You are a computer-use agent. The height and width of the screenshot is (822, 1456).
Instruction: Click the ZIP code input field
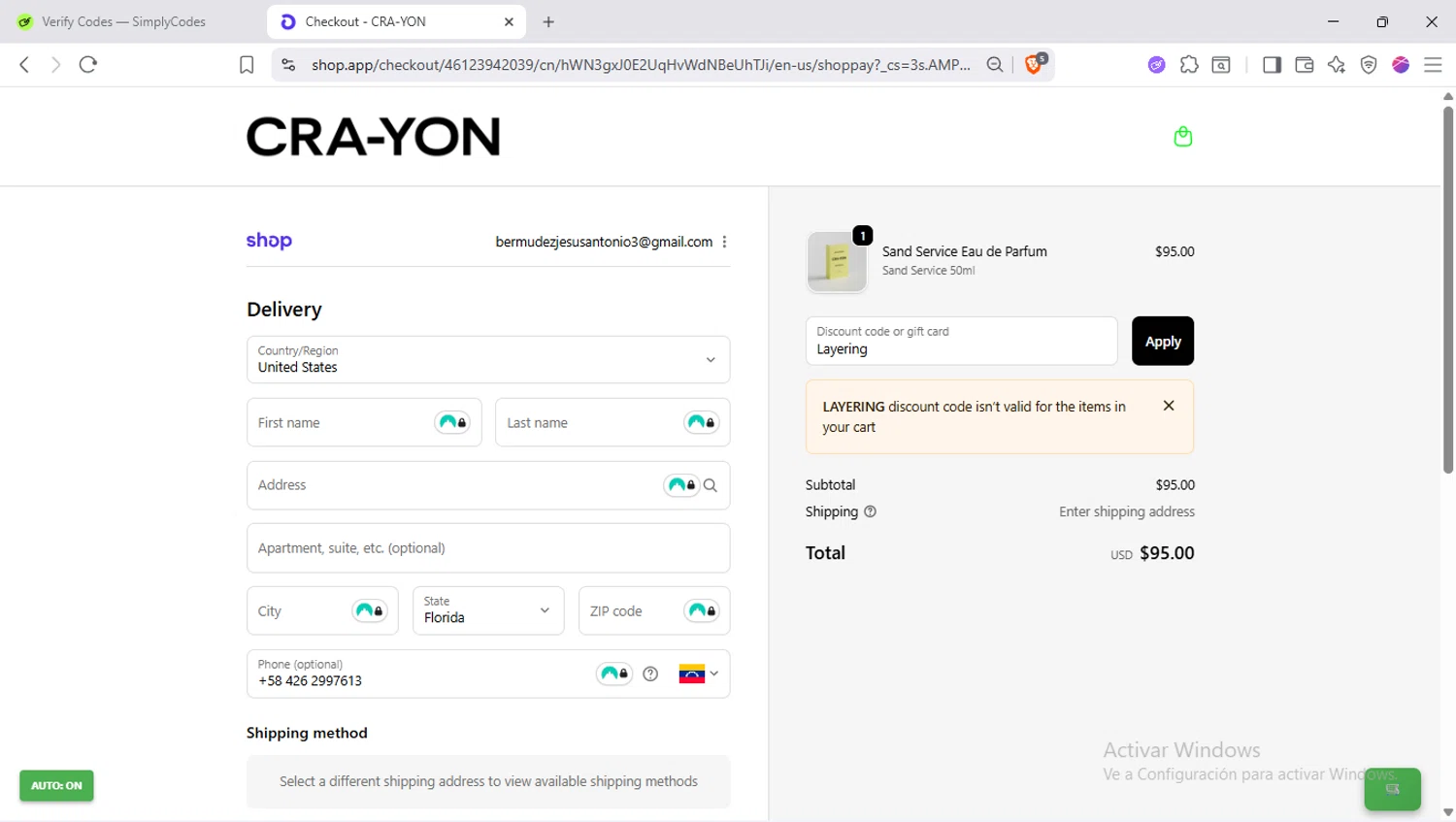654,610
